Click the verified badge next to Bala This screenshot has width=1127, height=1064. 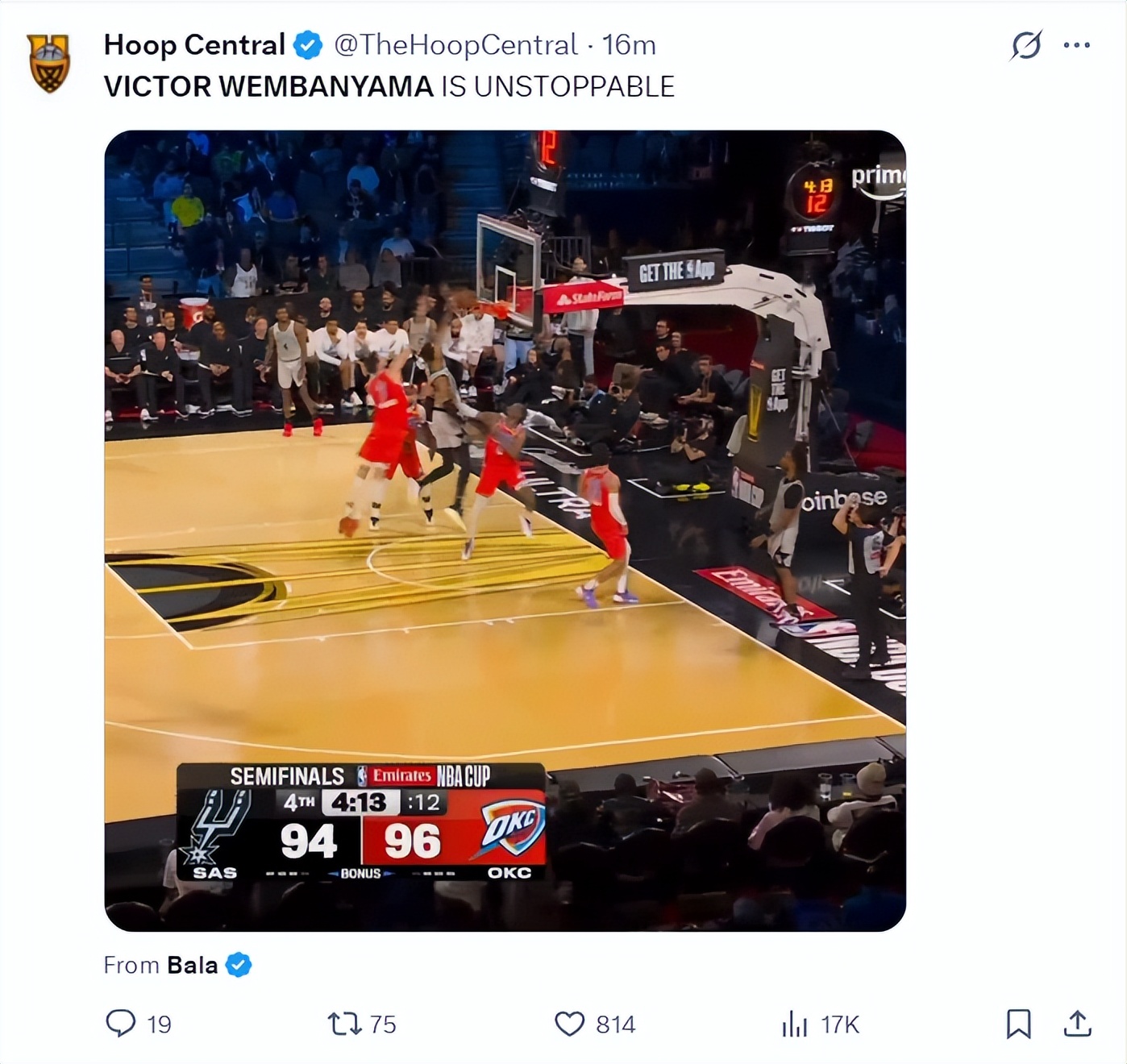click(239, 965)
